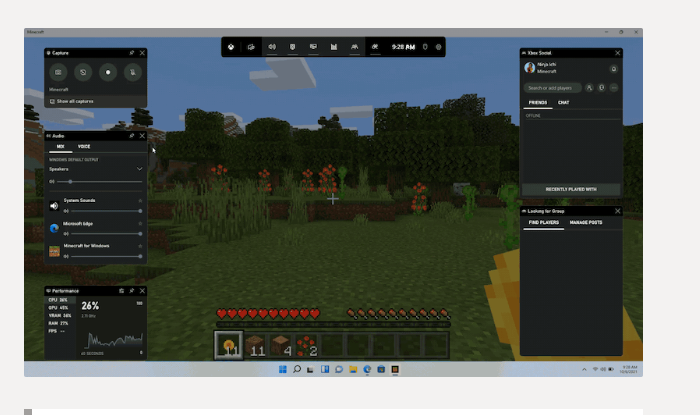This screenshot has width=700, height=415.
Task: Toggle the microphone during recording
Action: click(x=131, y=73)
